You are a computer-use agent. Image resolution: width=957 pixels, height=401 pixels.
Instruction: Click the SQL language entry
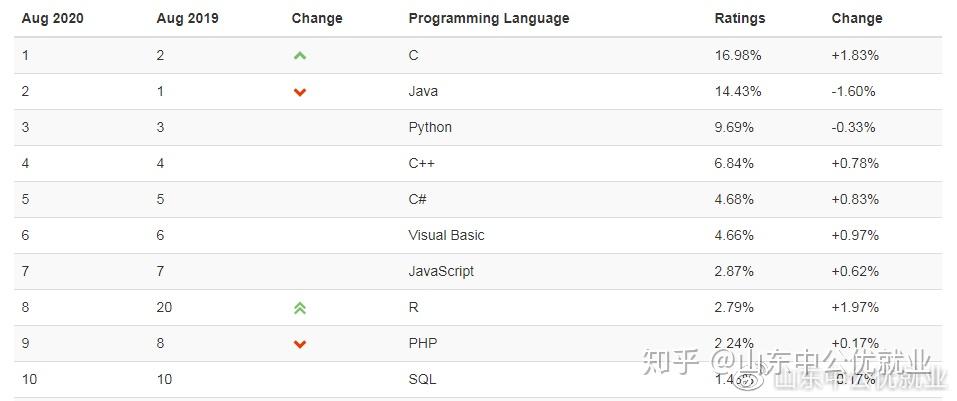[x=422, y=379]
